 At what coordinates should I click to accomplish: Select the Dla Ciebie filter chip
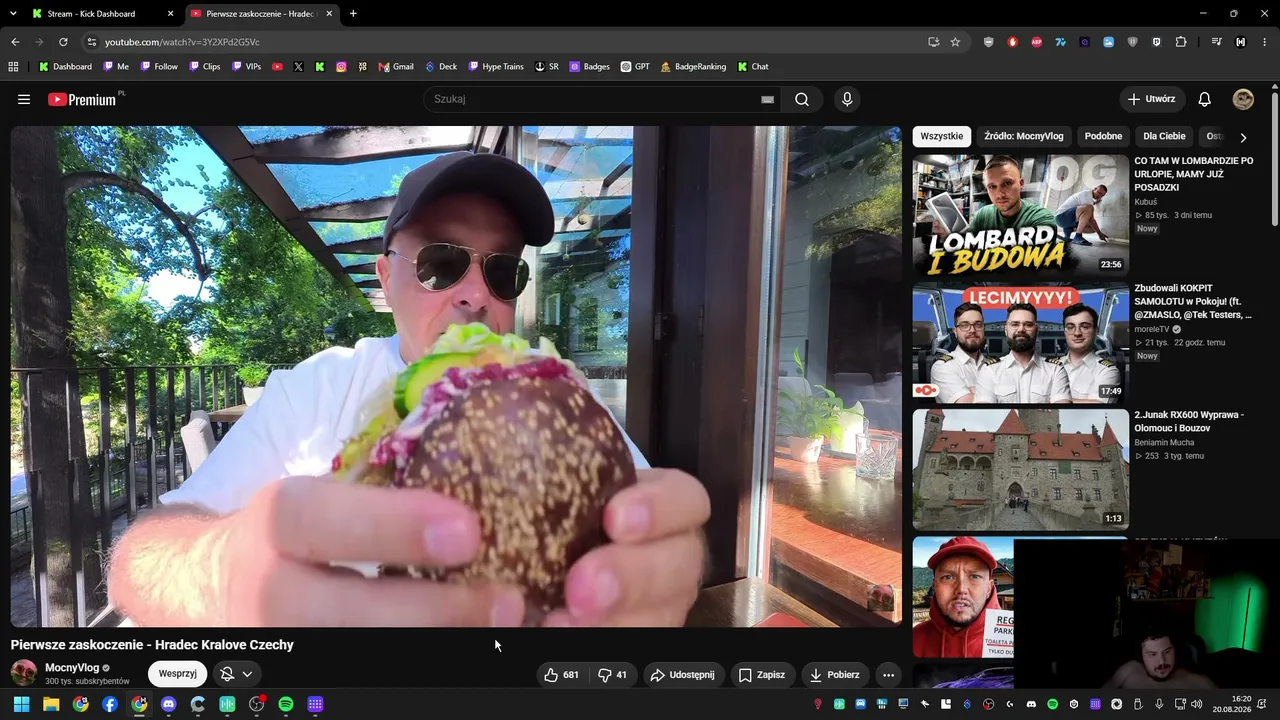coord(1164,136)
